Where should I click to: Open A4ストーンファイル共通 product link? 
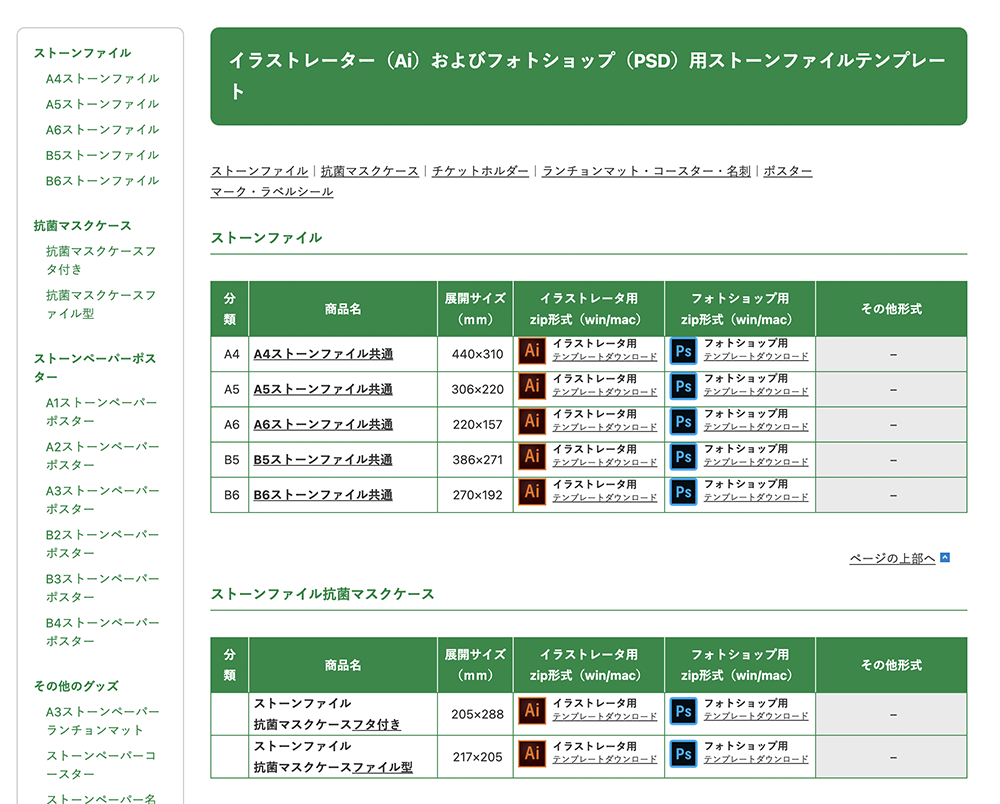323,354
